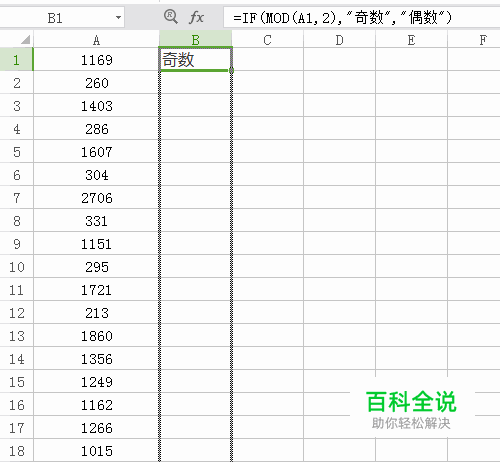Select column C header

pos(267,40)
